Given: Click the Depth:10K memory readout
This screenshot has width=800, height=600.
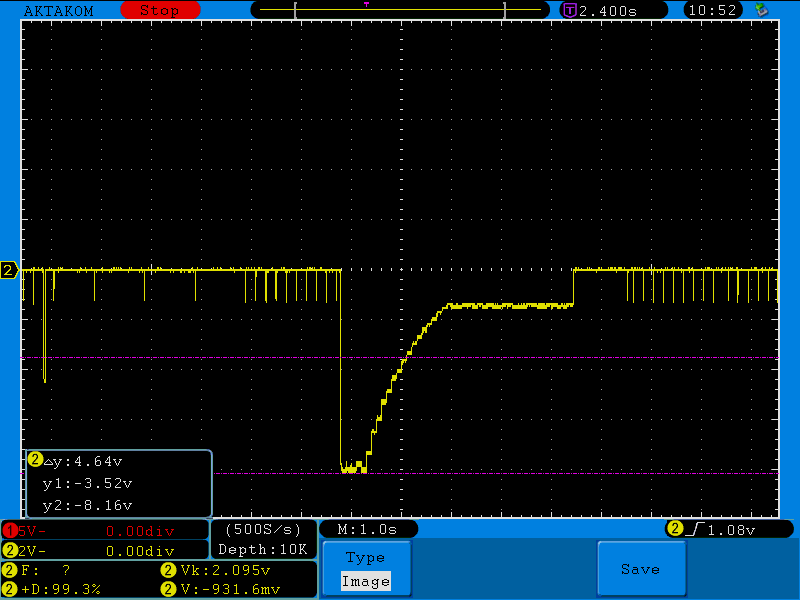Looking at the screenshot, I should pos(263,549).
